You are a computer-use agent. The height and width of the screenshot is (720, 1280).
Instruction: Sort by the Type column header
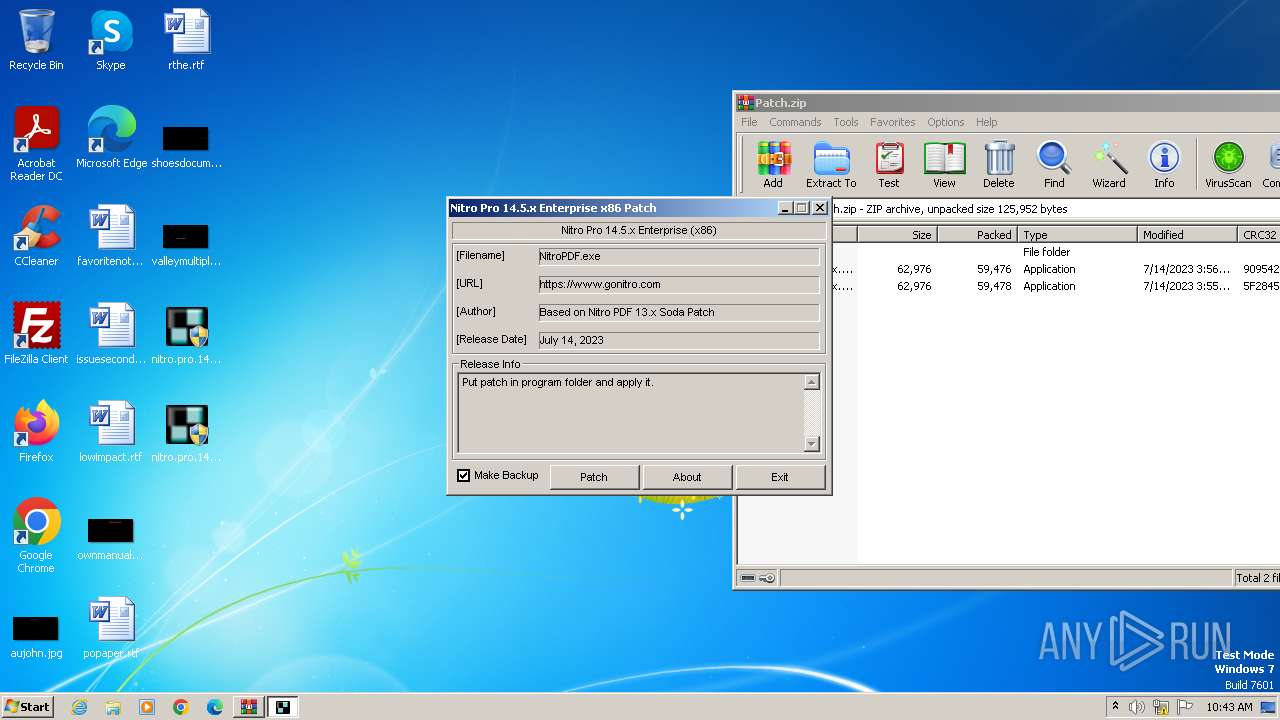(x=1078, y=235)
